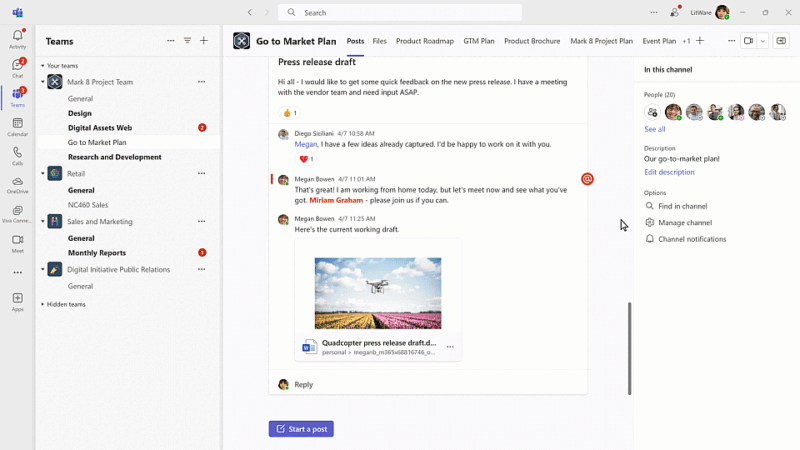Open the Mark 8 Project Plan tab

[601, 41]
